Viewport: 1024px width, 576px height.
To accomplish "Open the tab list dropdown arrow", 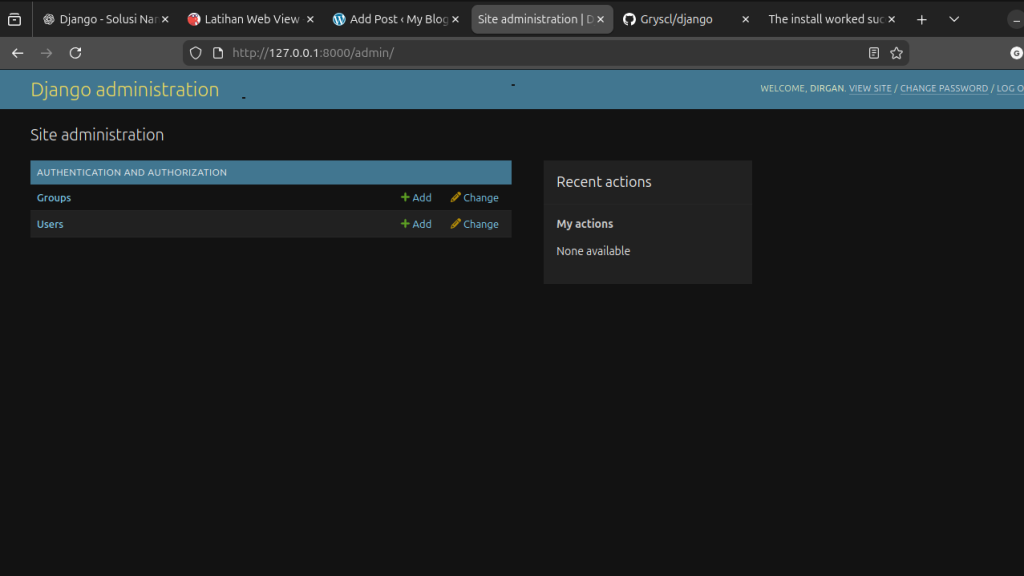I will (954, 19).
